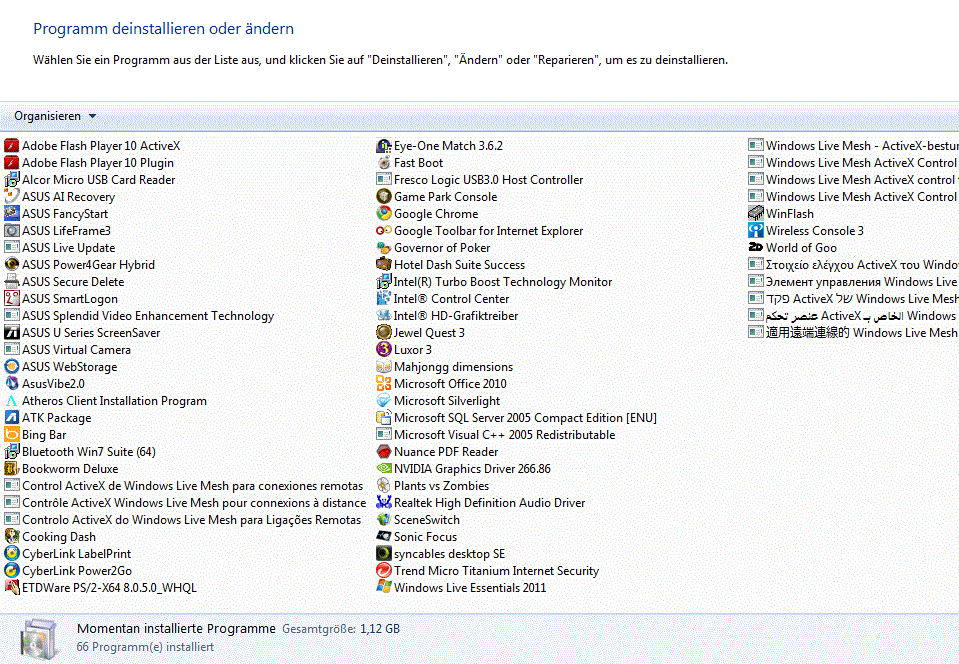Viewport: 959px width, 664px height.
Task: Select SceneSwitch entry
Action: click(x=418, y=520)
